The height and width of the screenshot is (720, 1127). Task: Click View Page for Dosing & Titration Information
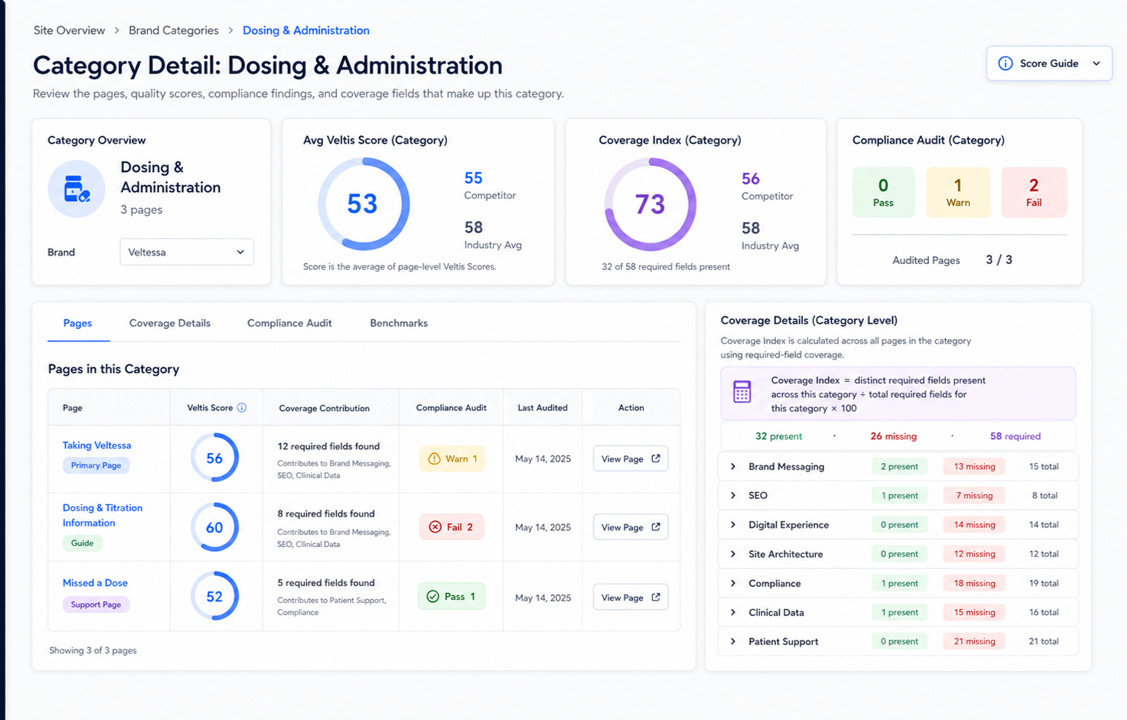pos(630,527)
